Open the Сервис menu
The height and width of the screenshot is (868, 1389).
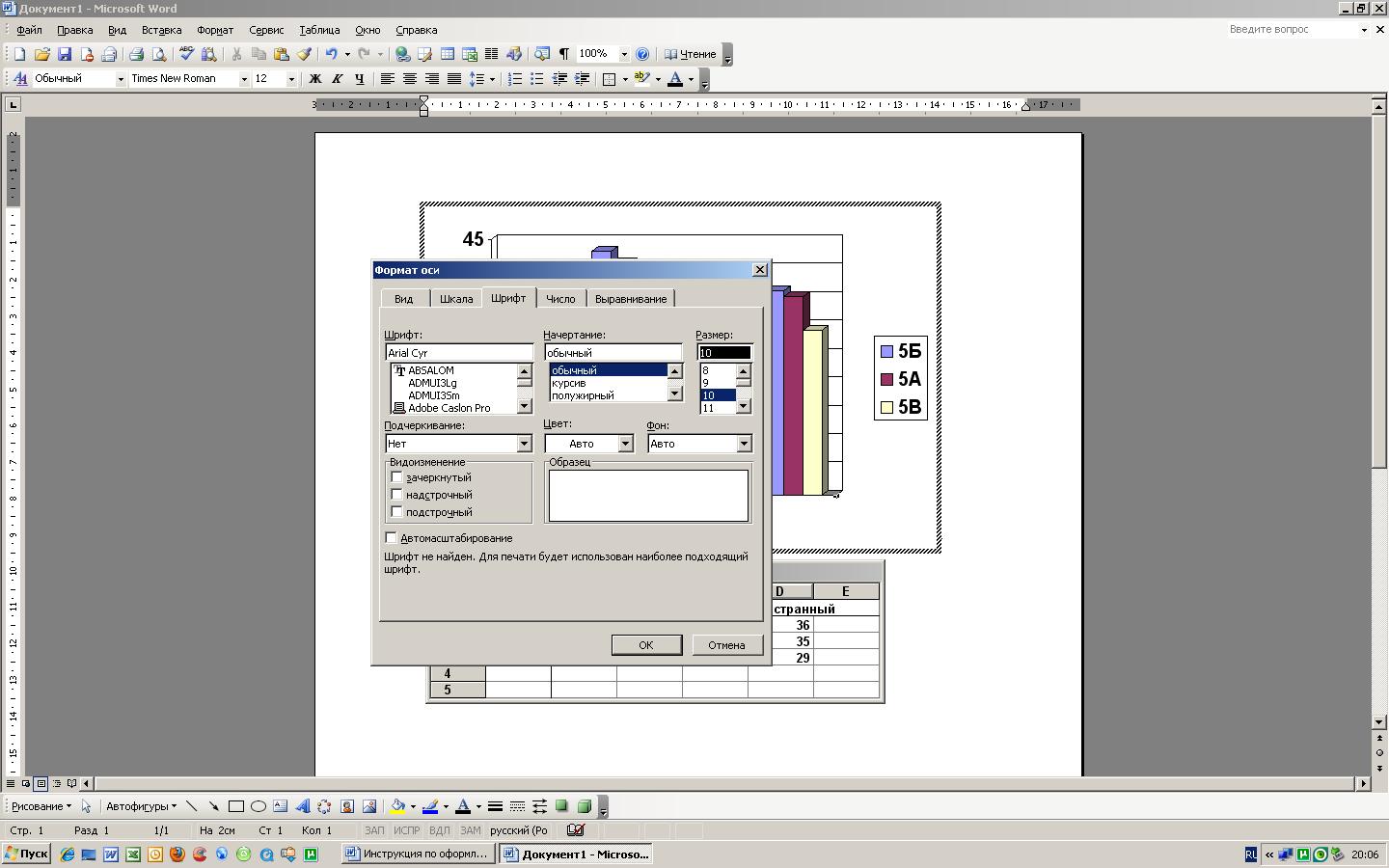point(266,30)
